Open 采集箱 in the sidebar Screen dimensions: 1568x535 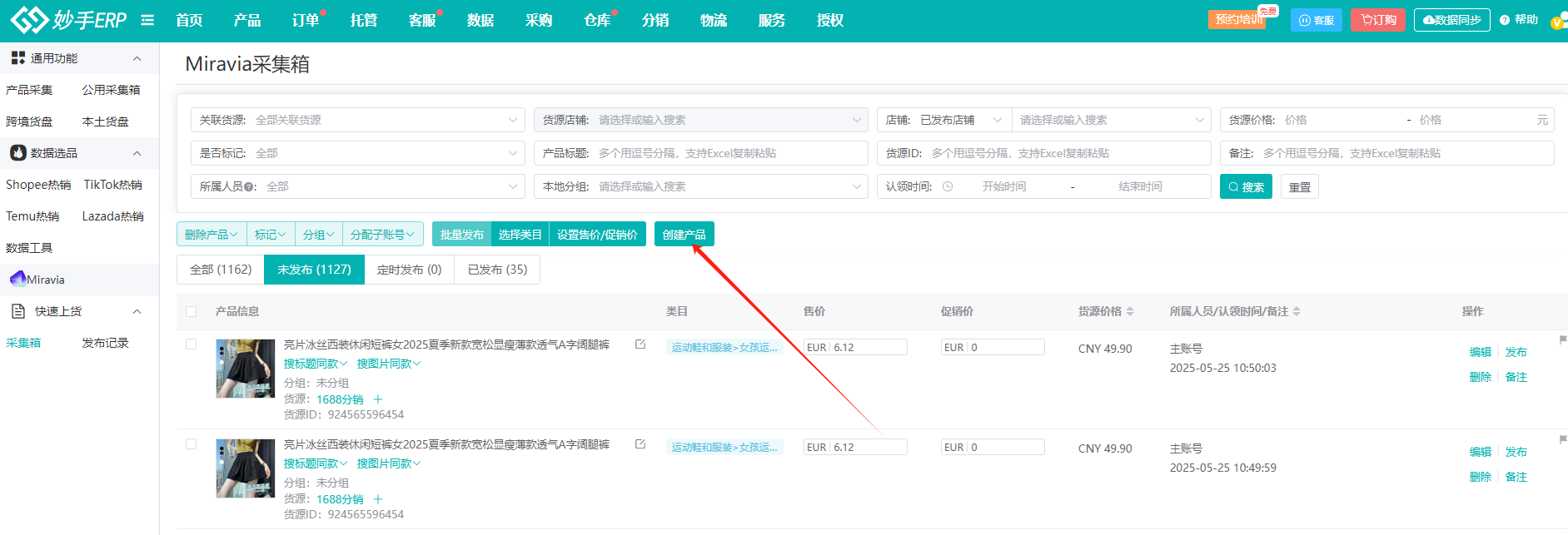click(x=23, y=343)
